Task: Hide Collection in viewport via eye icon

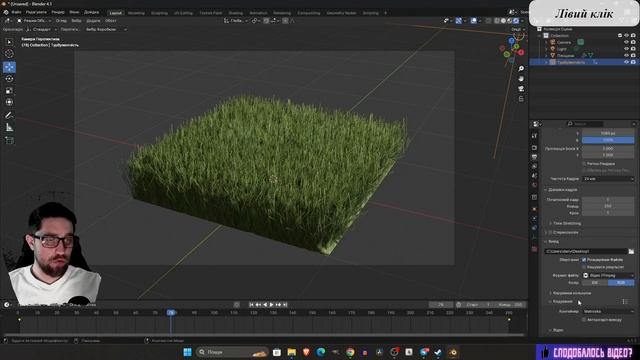Action: coord(627,36)
